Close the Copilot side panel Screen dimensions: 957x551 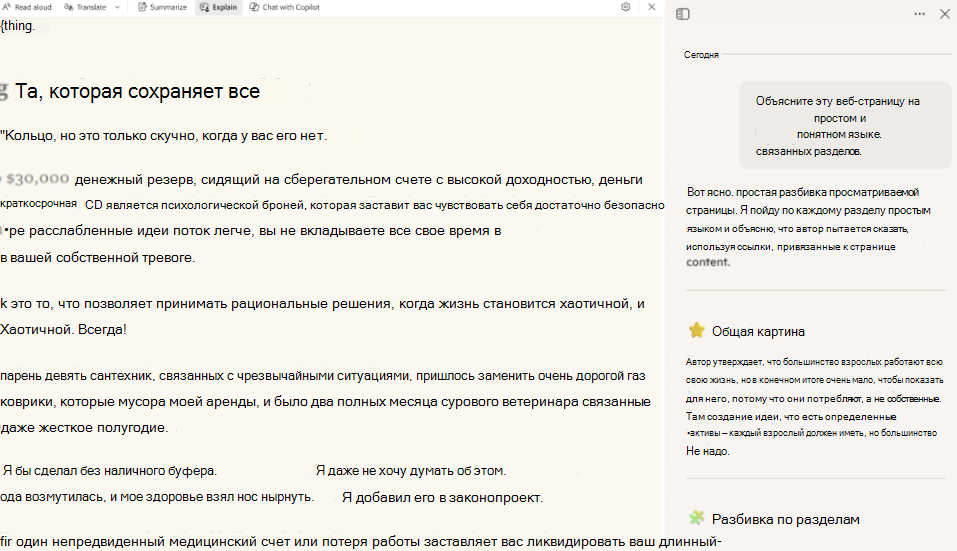click(945, 14)
